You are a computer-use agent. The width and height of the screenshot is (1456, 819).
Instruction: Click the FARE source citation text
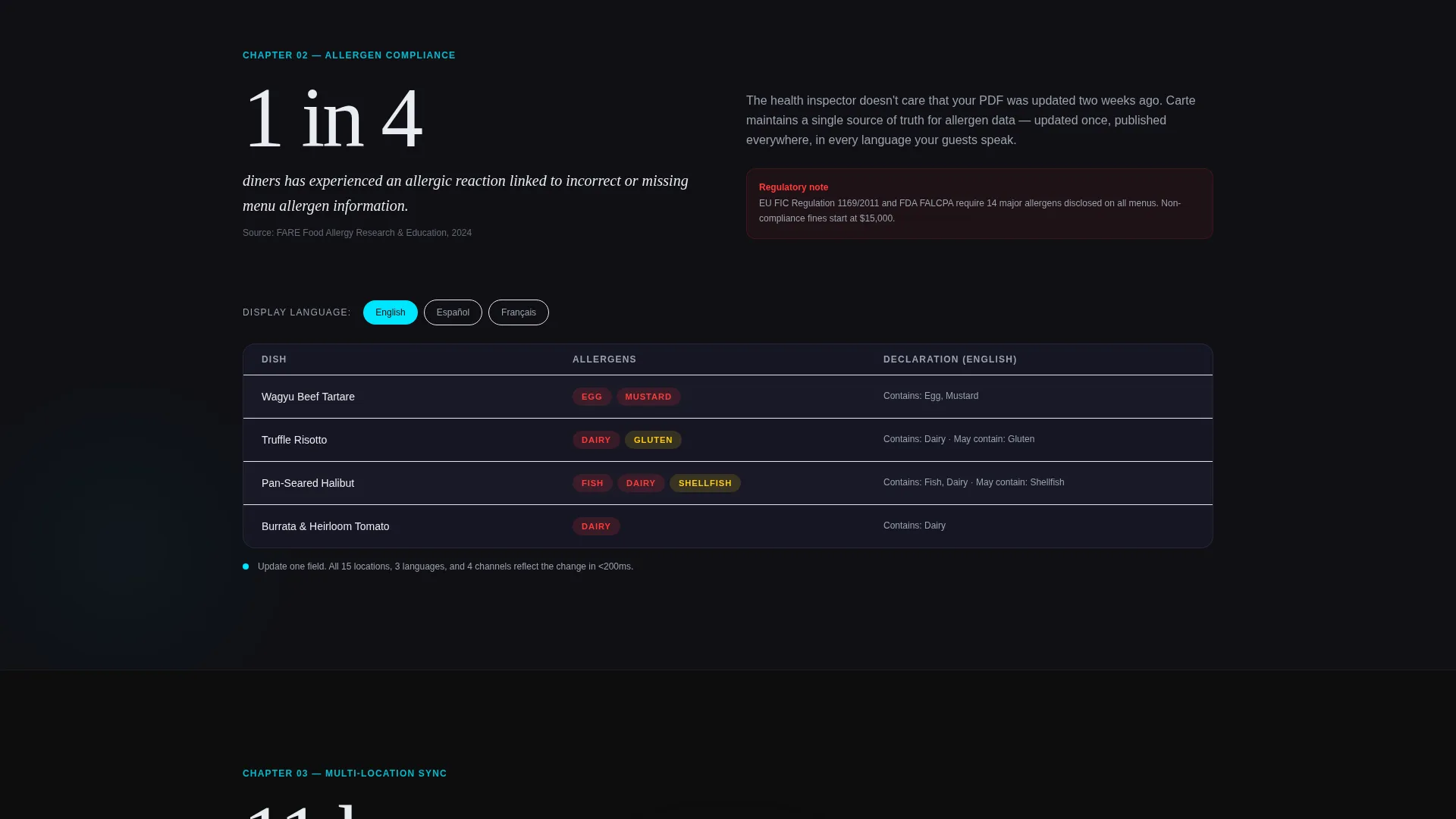[x=357, y=233]
